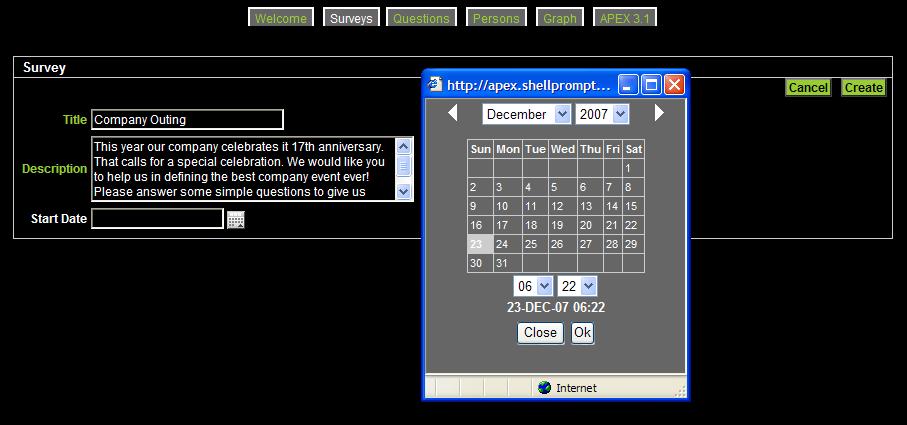This screenshot has width=907, height=425.
Task: Open the calendar picker icon beside Start Date
Action: coord(236,219)
